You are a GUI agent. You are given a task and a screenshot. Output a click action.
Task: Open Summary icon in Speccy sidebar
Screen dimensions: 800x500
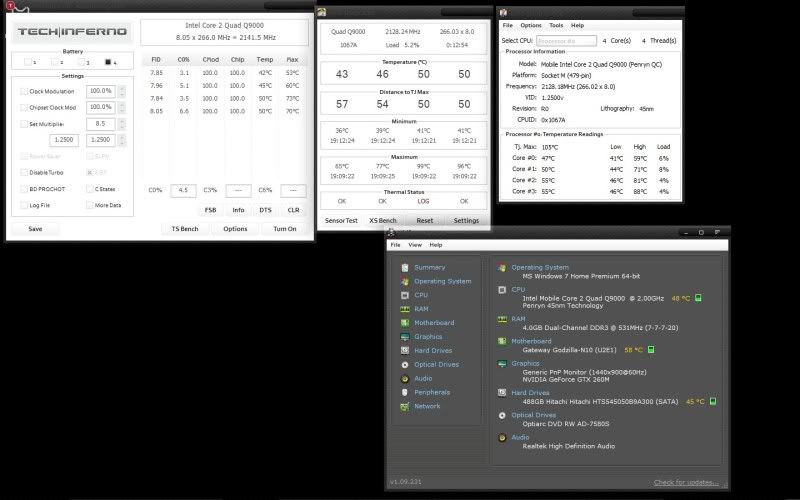pyautogui.click(x=405, y=268)
